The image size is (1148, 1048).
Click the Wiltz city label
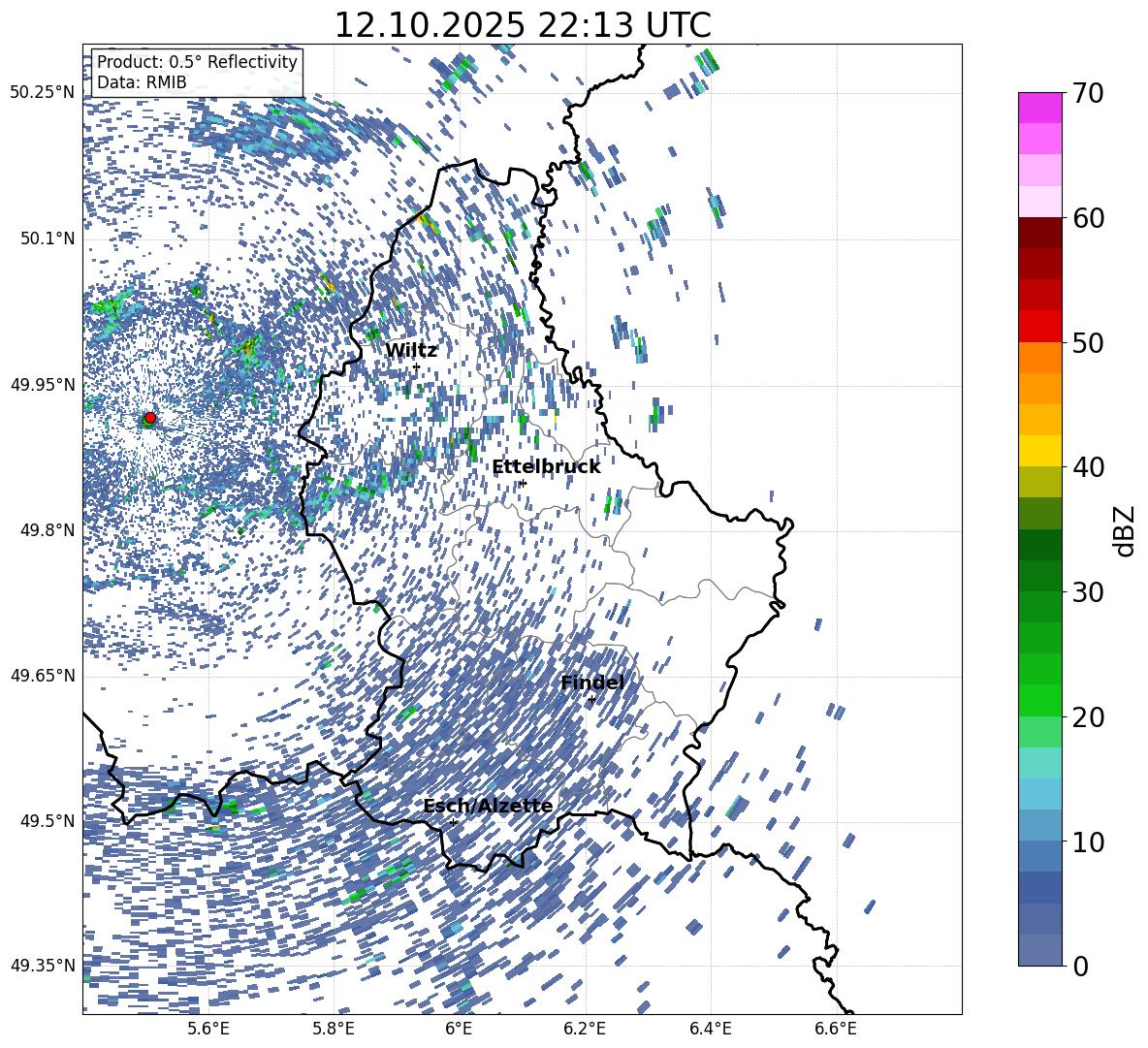pos(411,350)
